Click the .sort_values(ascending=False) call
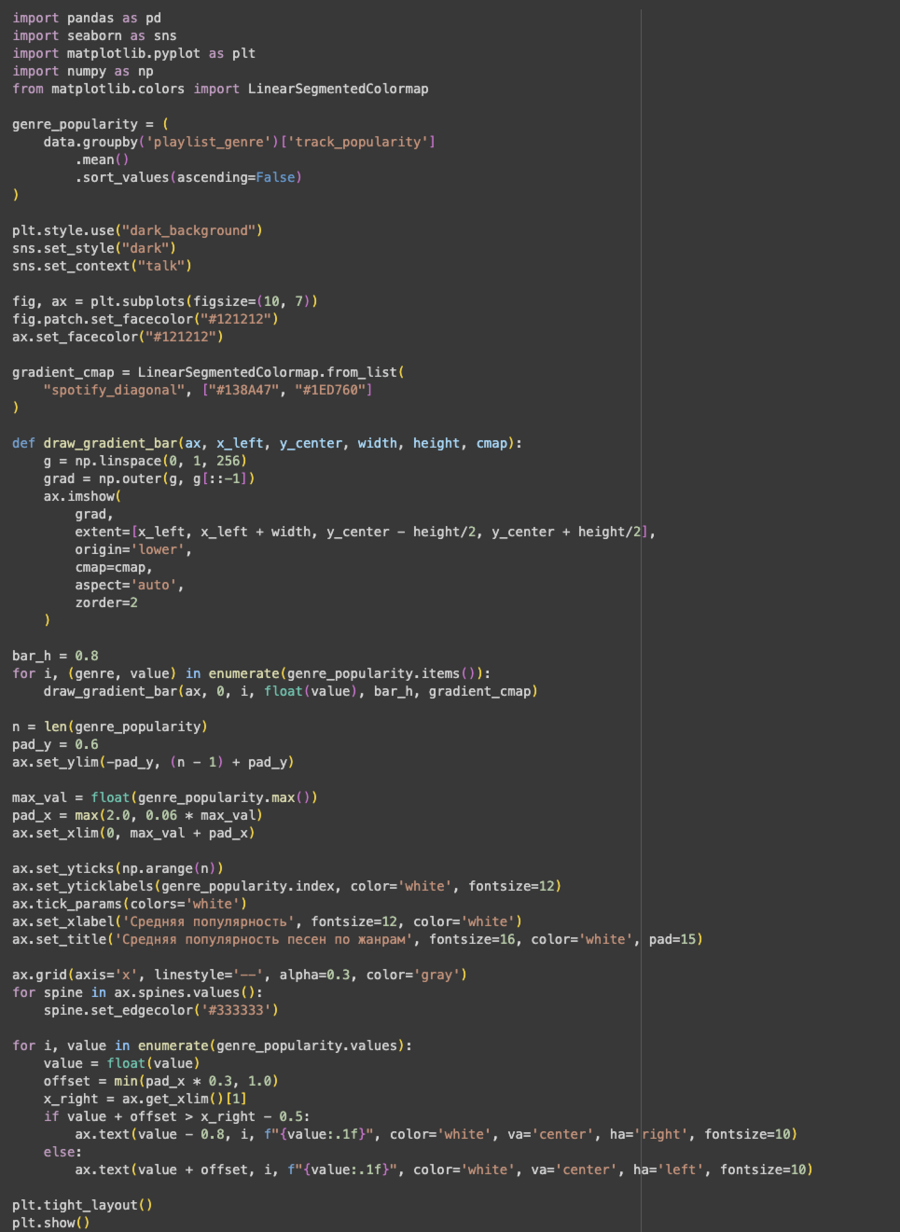 point(188,178)
